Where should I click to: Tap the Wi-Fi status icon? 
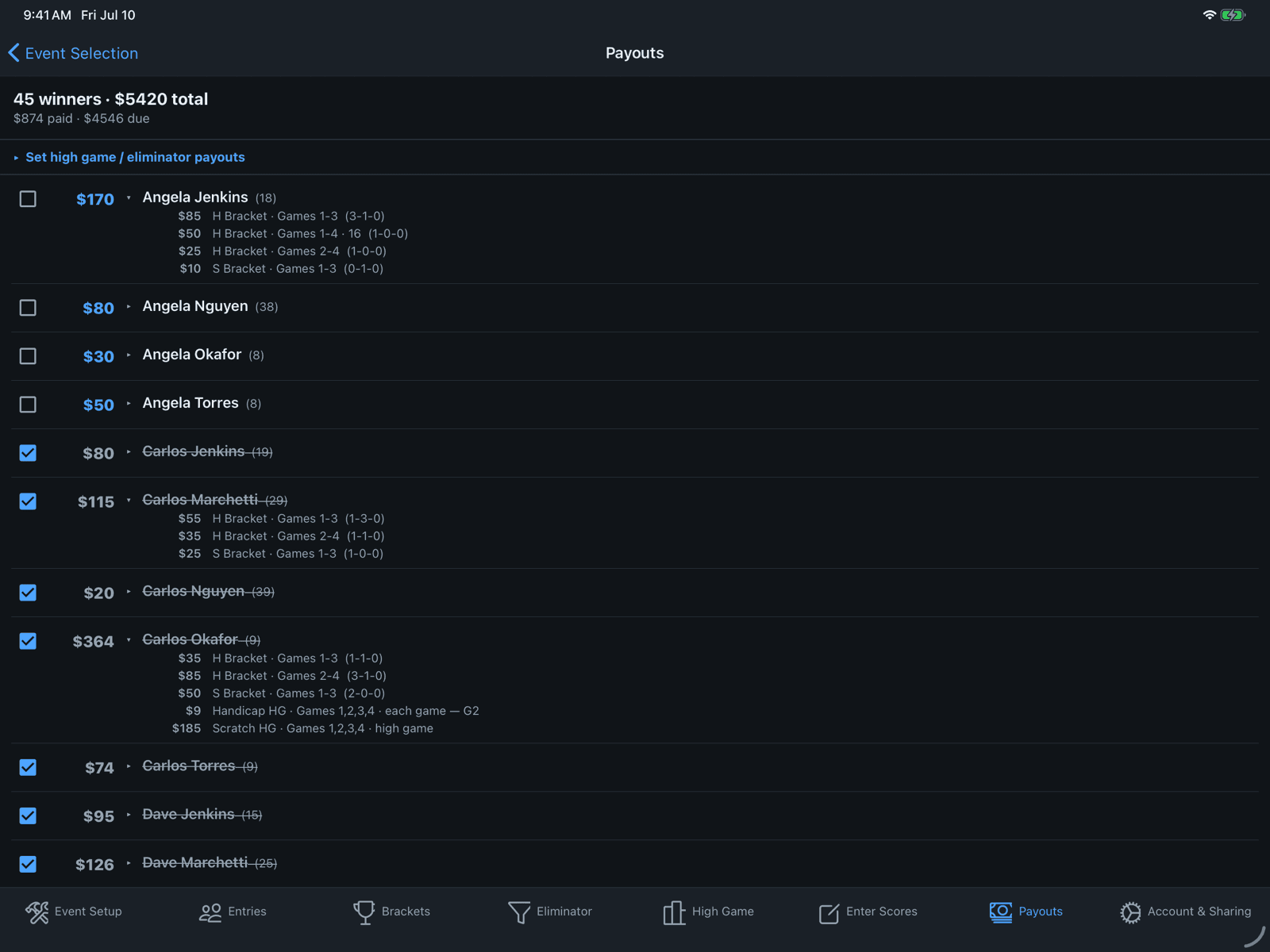[1209, 15]
